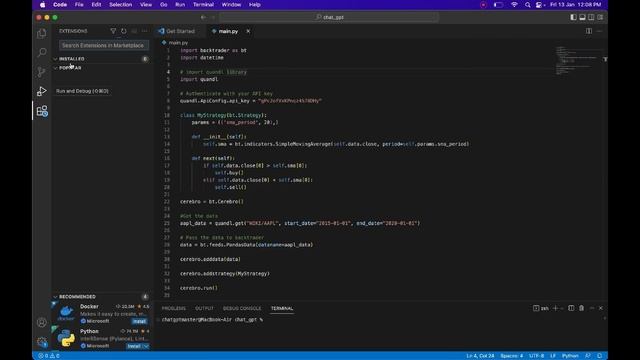Split the editor to the right
Viewport: 640px width, 360px height.
pos(589,31)
